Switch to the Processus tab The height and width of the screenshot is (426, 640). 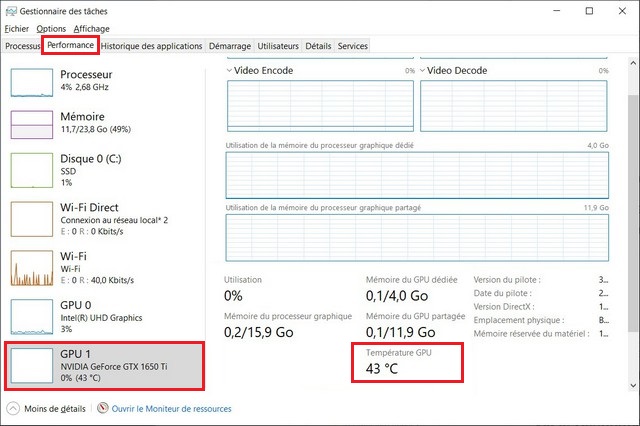click(22, 46)
